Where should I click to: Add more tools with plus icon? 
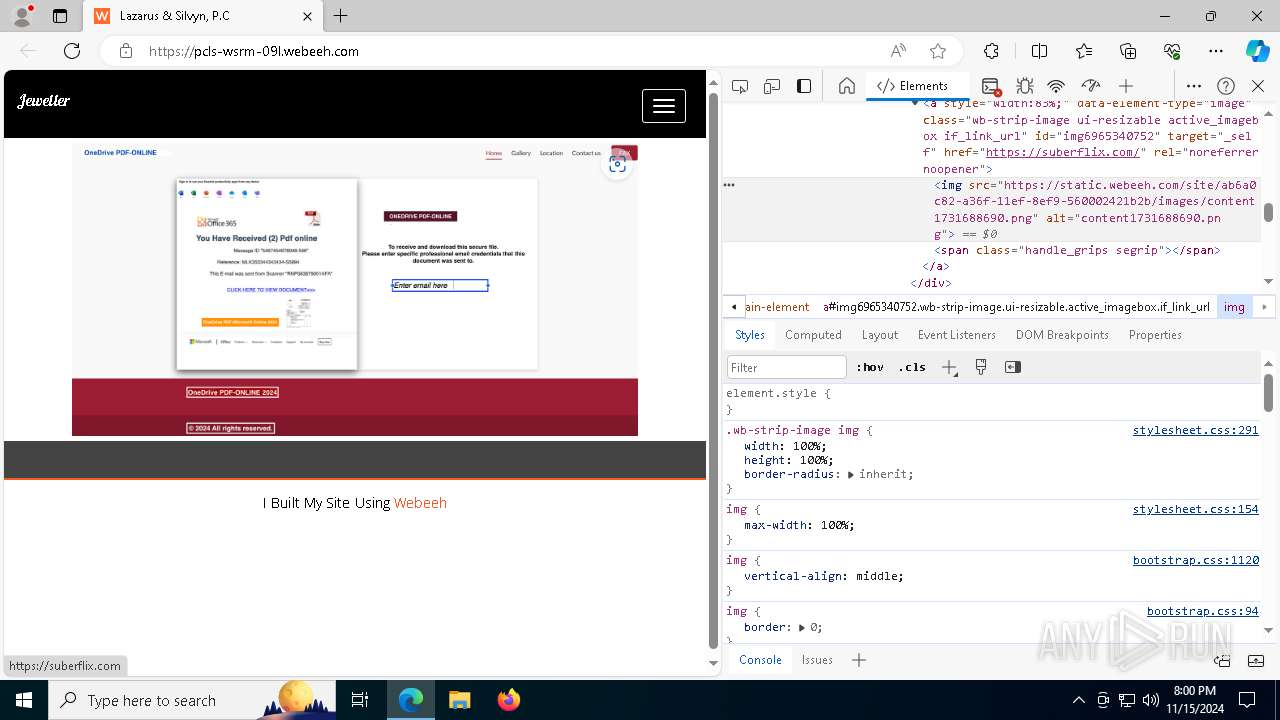(1126, 86)
